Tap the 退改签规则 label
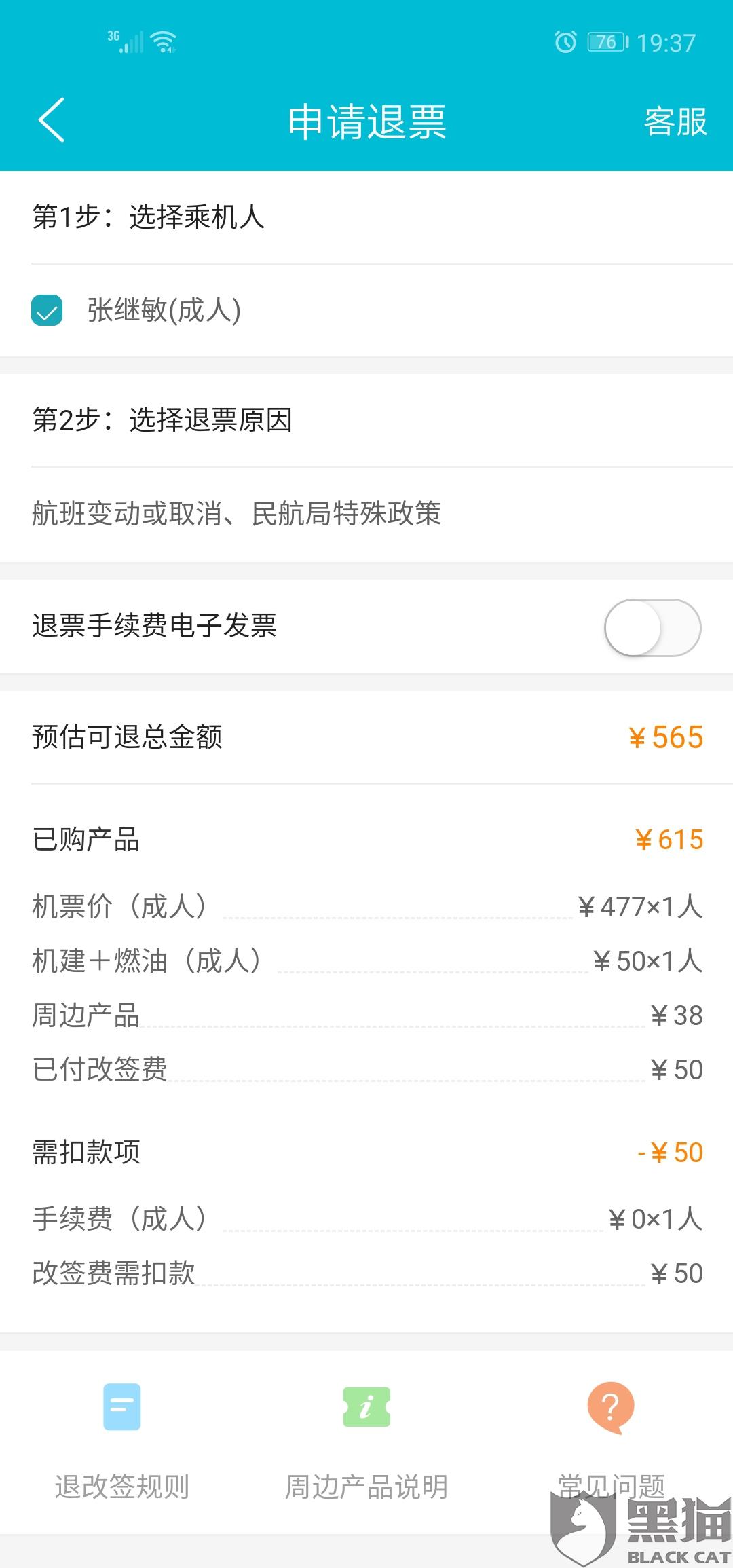Image resolution: width=733 pixels, height=1568 pixels. click(122, 1487)
